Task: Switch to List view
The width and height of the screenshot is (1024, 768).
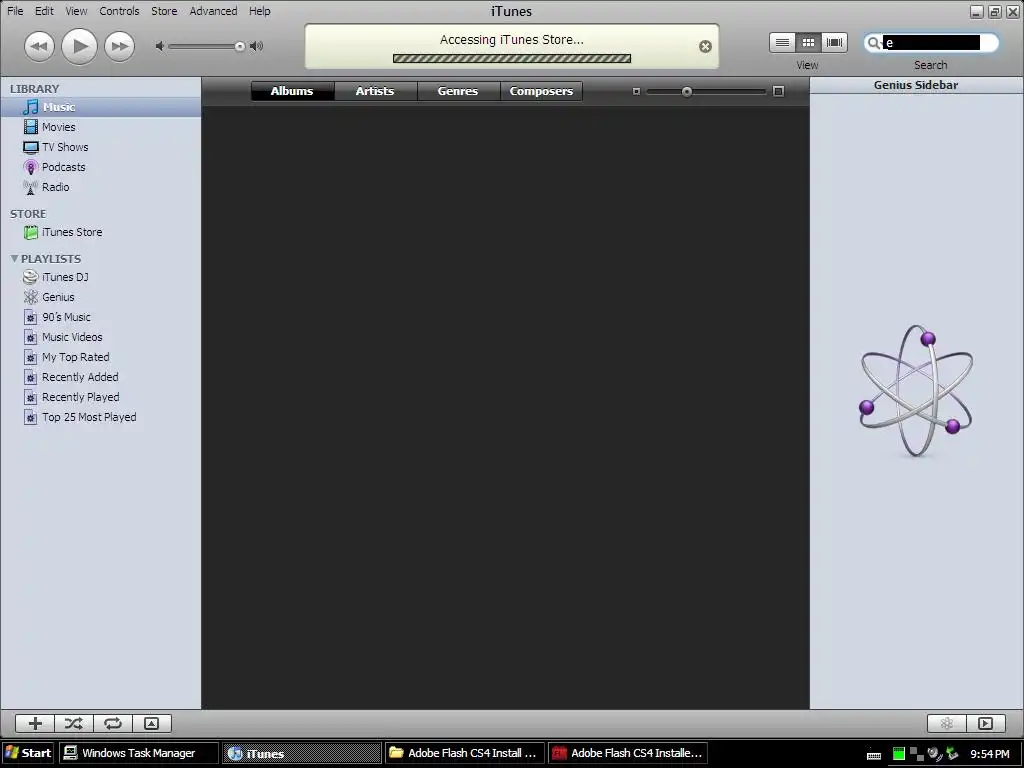Action: pos(782,42)
